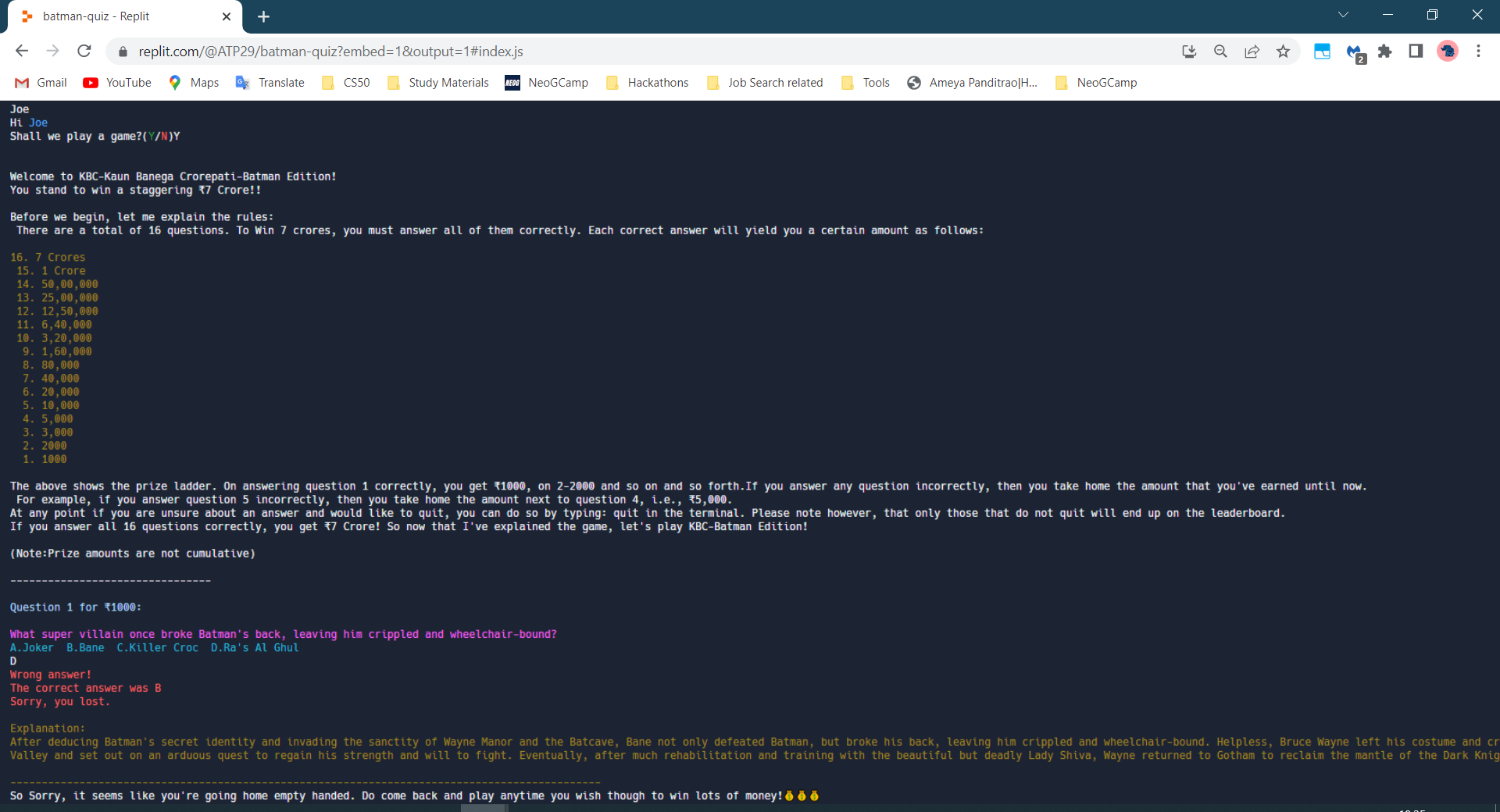Click the 'Question 1 for ₹1000:' heading
Image resolution: width=1500 pixels, height=812 pixels.
(x=76, y=607)
